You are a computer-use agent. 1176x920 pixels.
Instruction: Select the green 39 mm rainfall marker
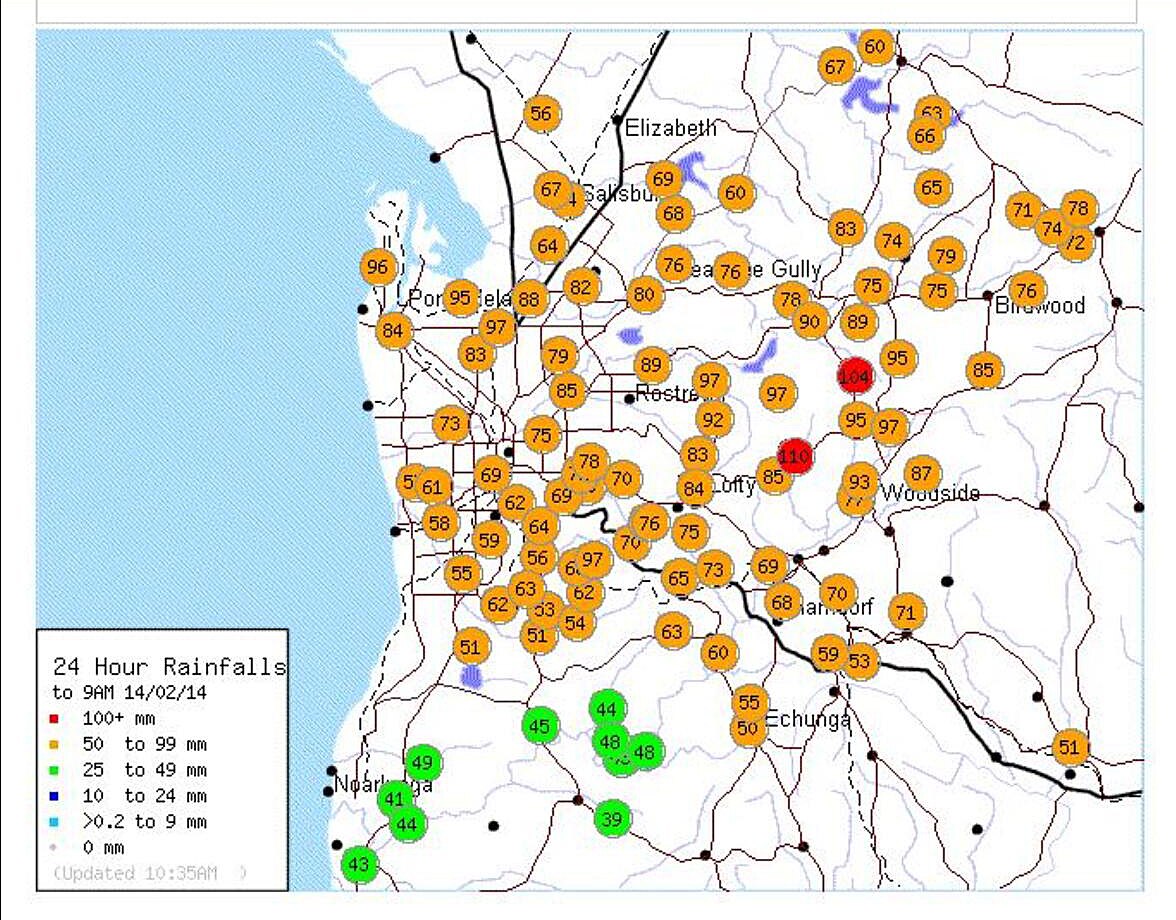pyautogui.click(x=613, y=819)
